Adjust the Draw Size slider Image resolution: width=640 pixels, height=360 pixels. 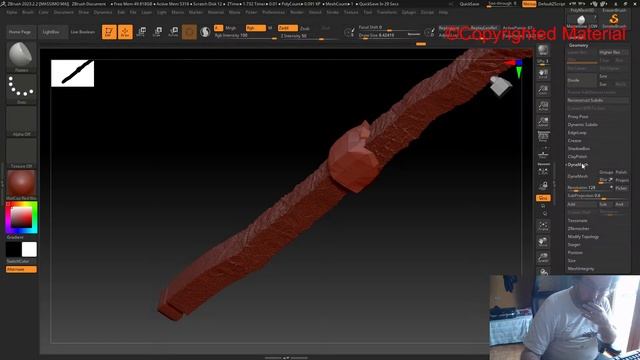point(389,36)
